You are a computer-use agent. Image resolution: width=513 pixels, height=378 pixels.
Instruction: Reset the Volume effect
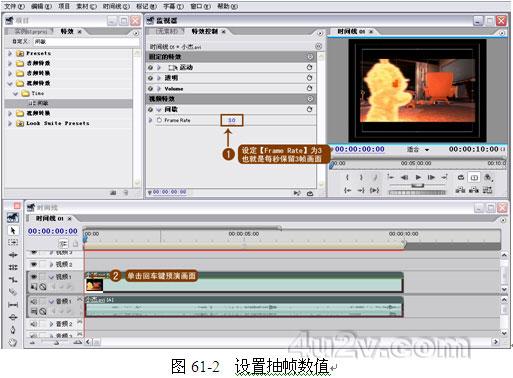click(x=309, y=88)
